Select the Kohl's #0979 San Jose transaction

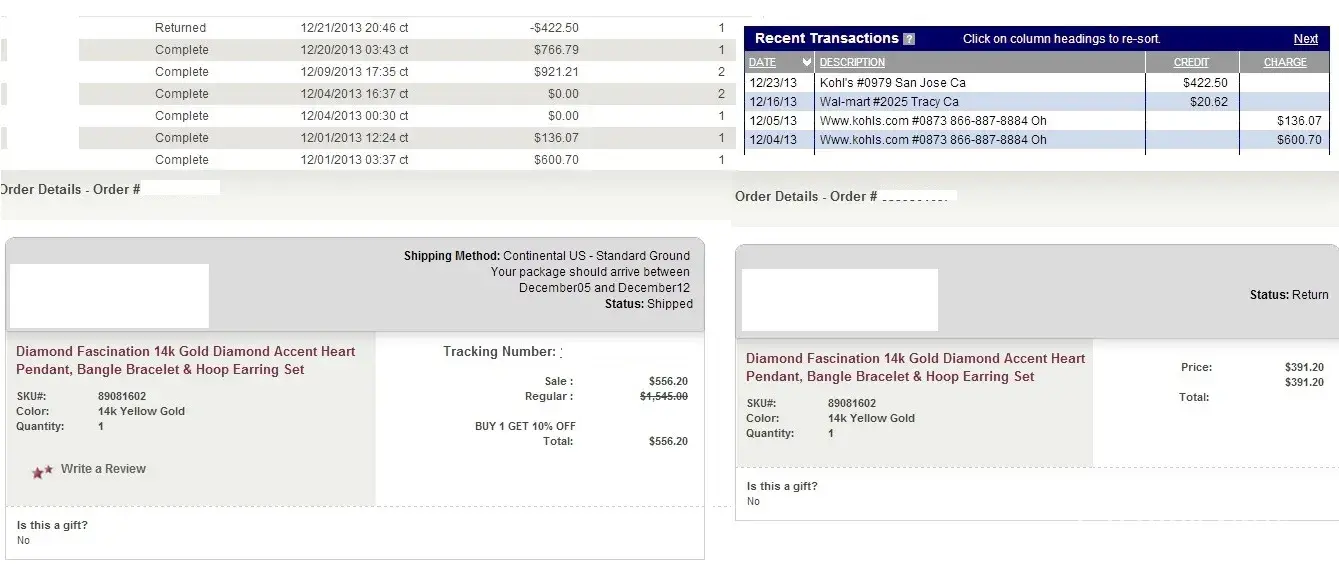[x=892, y=83]
